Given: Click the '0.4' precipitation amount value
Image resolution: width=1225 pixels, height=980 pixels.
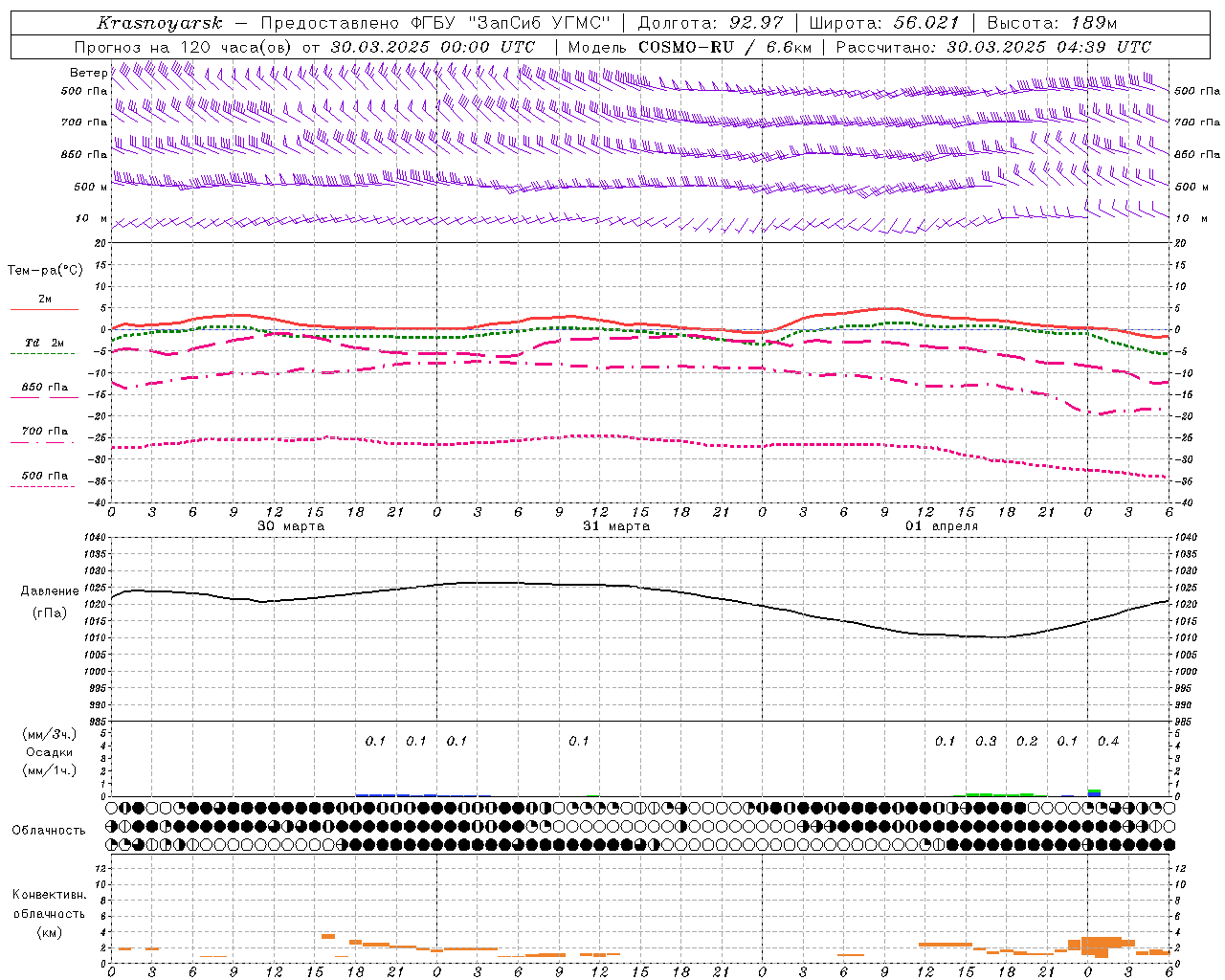Looking at the screenshot, I should (x=1108, y=742).
